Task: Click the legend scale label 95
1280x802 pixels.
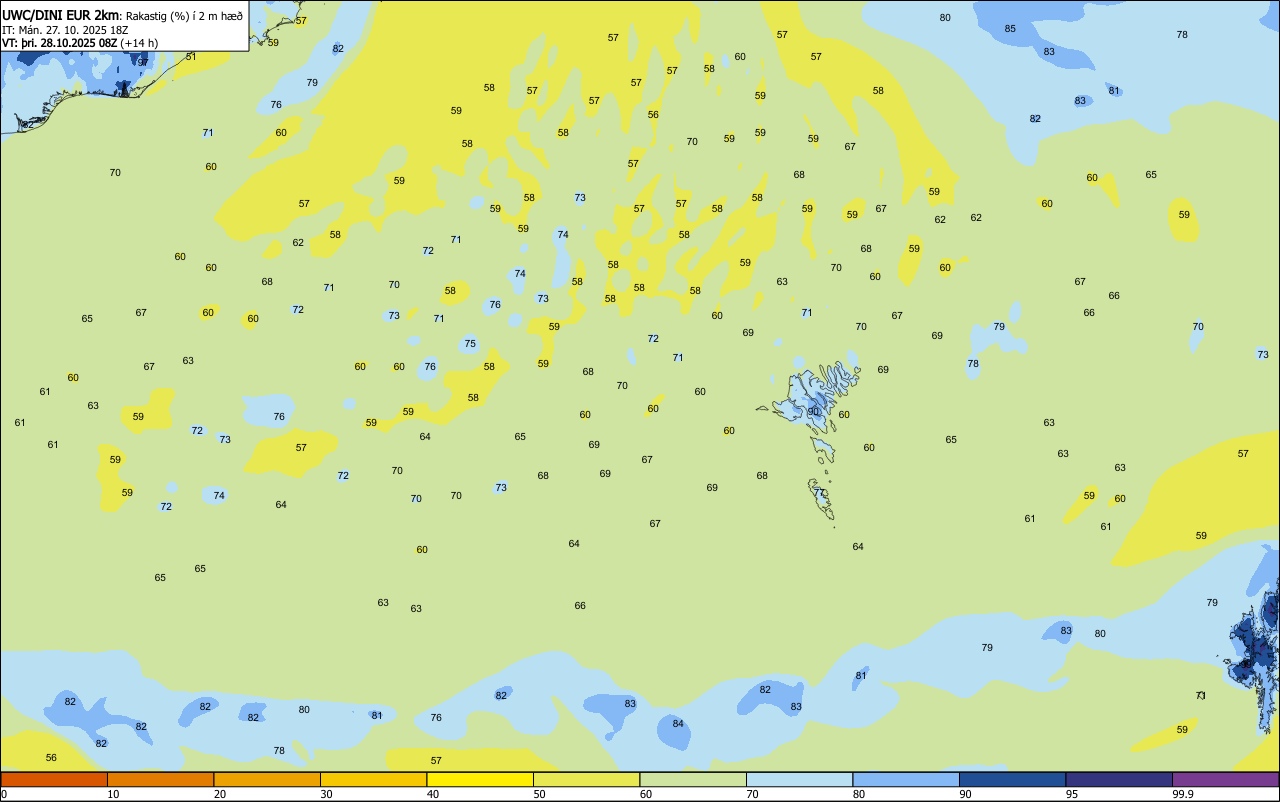Action: coord(1072,794)
